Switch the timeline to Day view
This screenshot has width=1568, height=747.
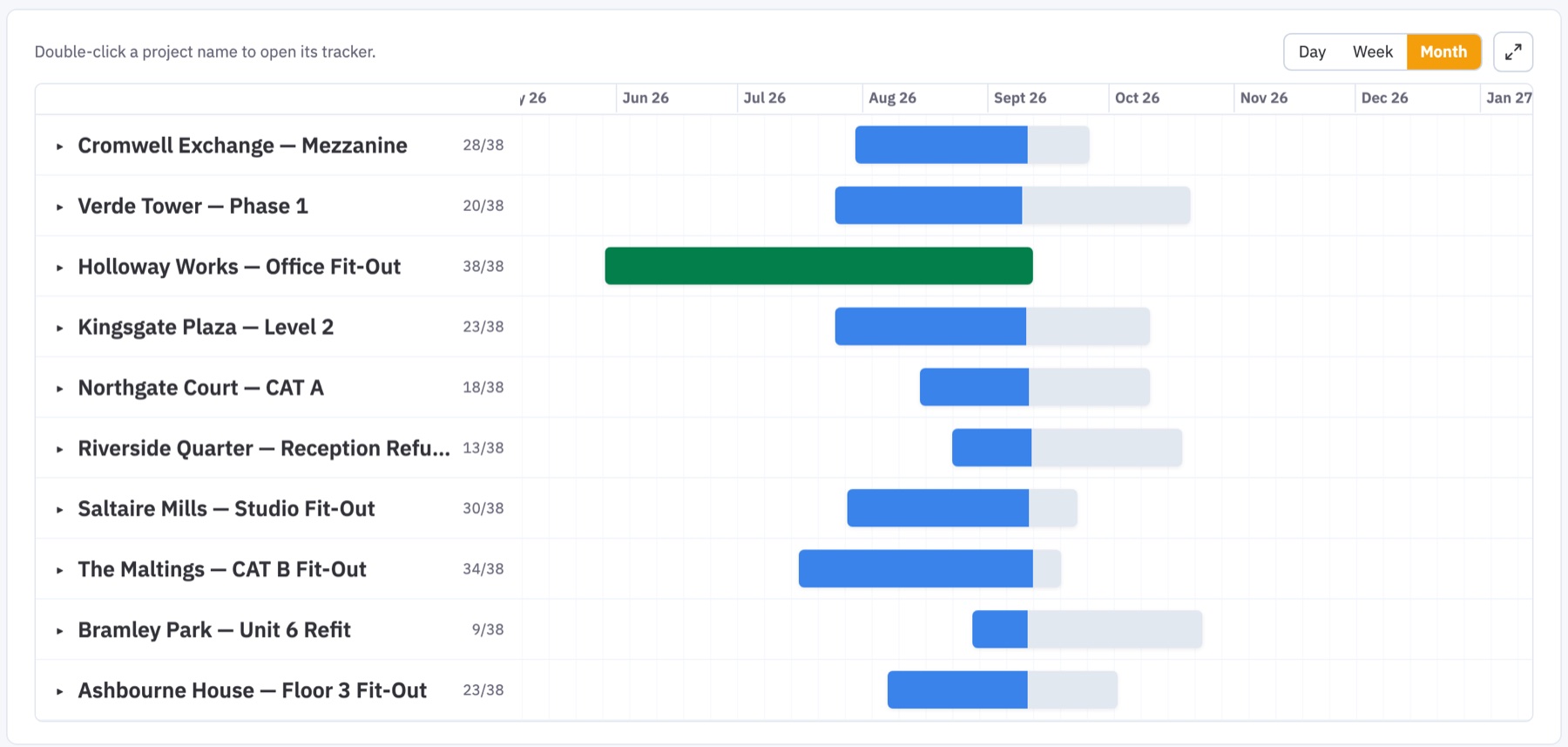[x=1312, y=51]
